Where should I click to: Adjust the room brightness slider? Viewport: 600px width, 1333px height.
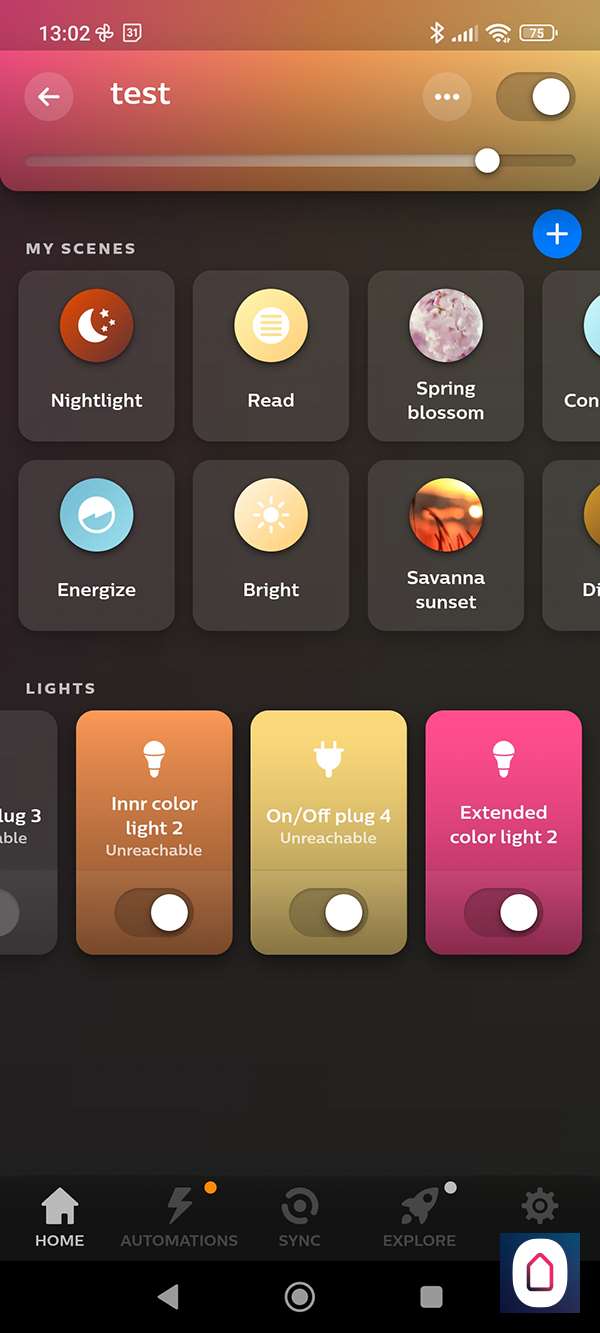tap(300, 160)
